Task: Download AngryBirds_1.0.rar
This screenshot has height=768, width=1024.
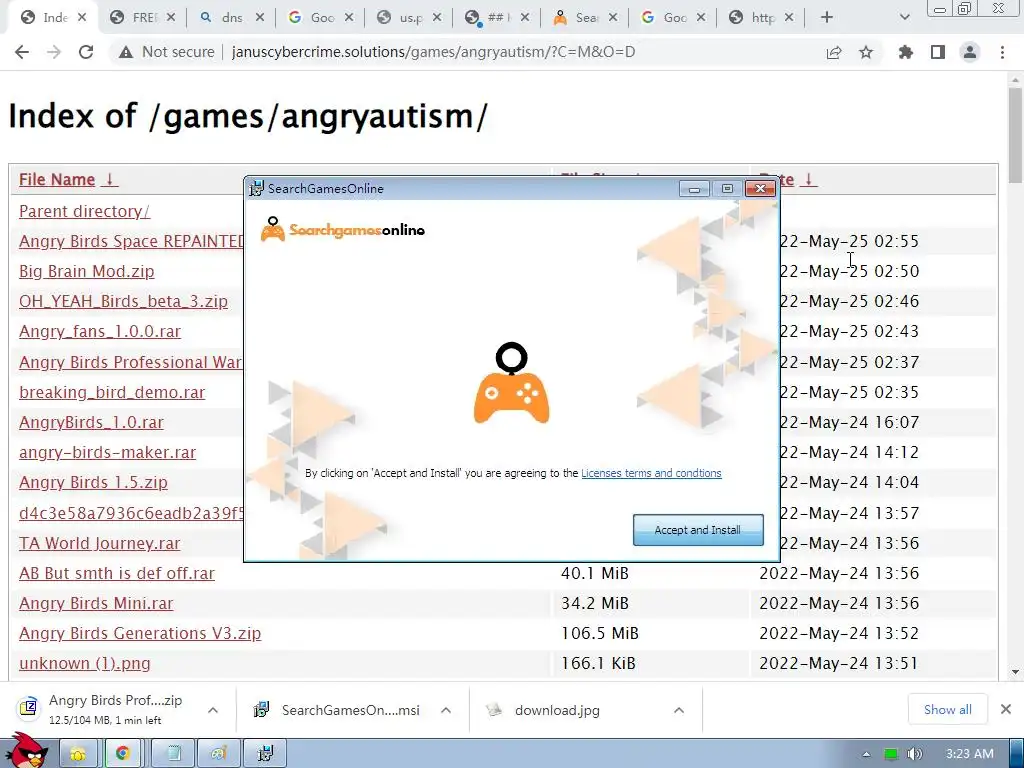Action: click(x=91, y=423)
